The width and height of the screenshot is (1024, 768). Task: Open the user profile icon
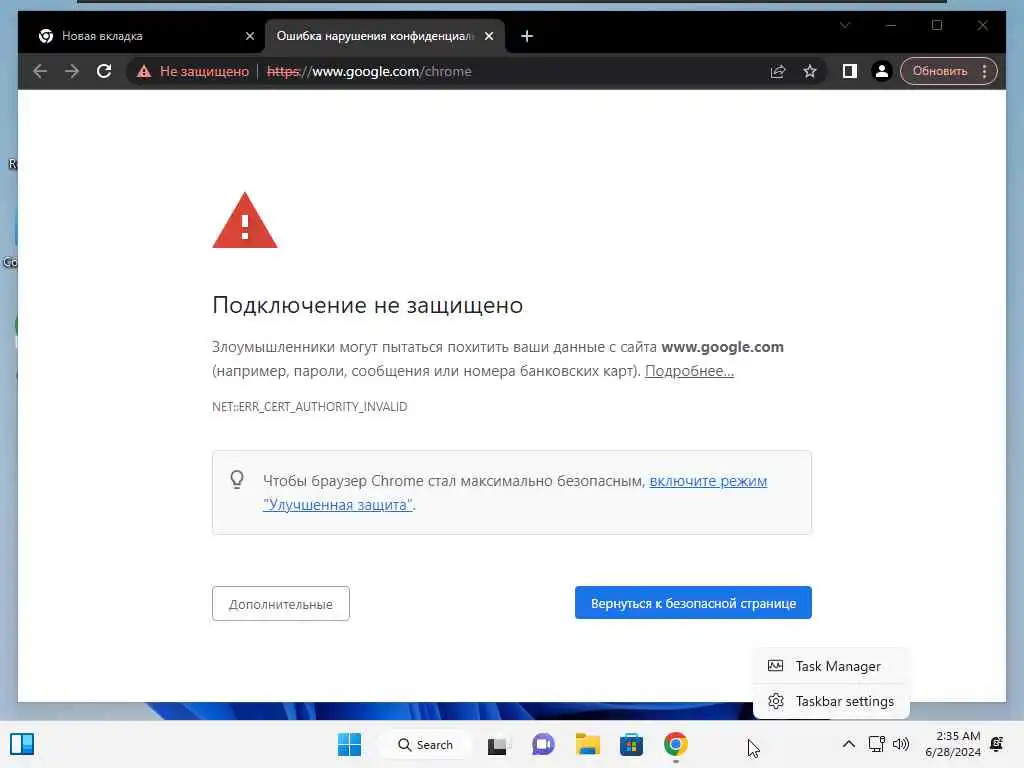881,71
